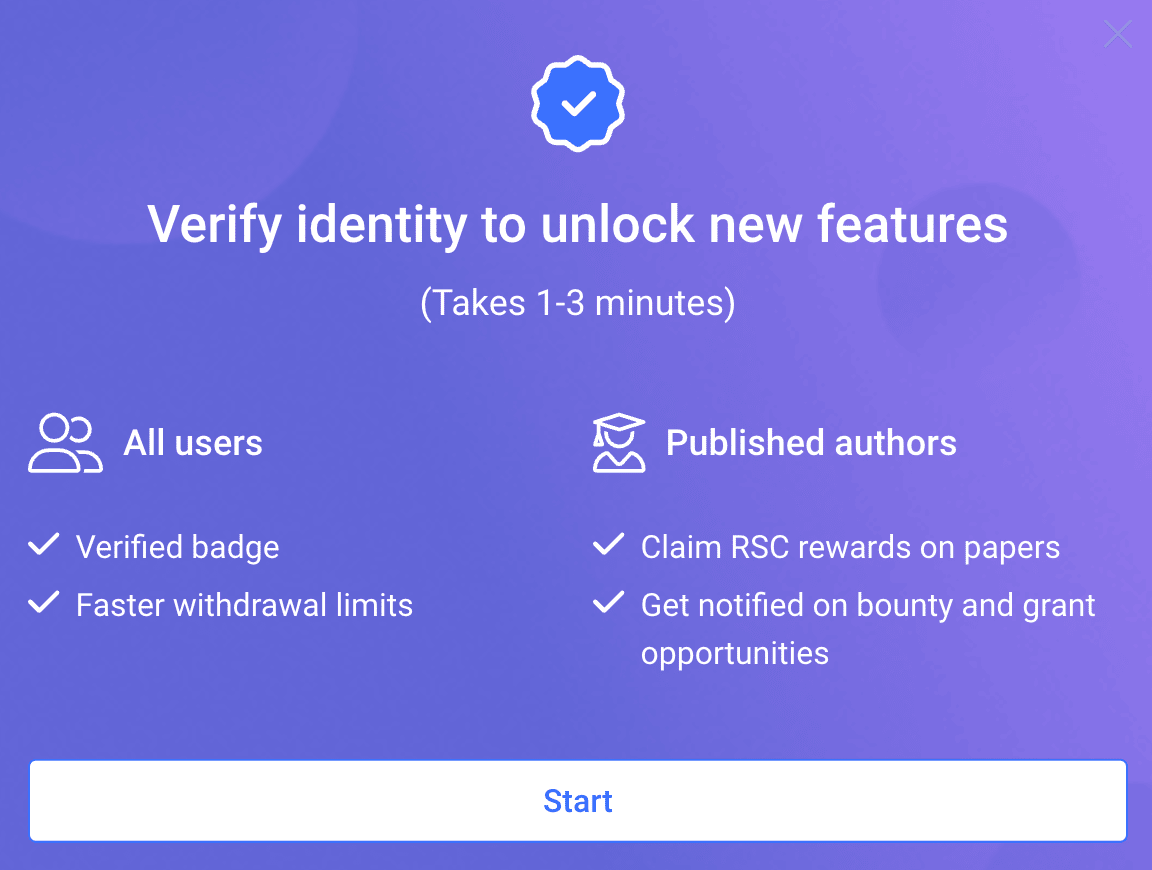Click checkmark beside Verified badge
This screenshot has width=1152, height=870.
tap(44, 544)
